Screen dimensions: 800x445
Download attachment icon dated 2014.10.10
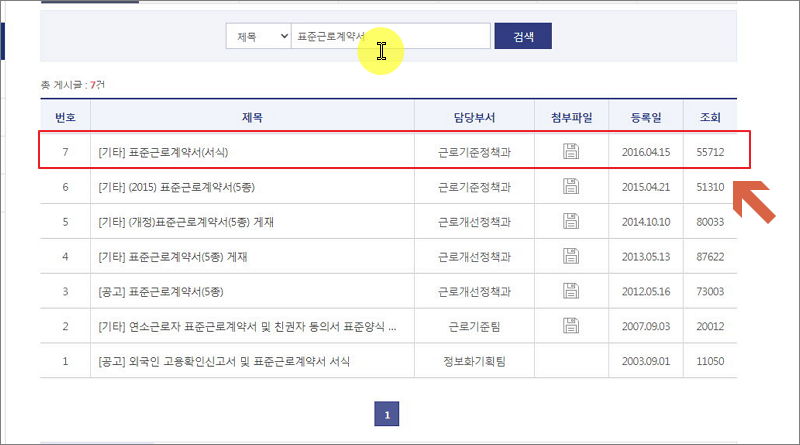(x=571, y=220)
